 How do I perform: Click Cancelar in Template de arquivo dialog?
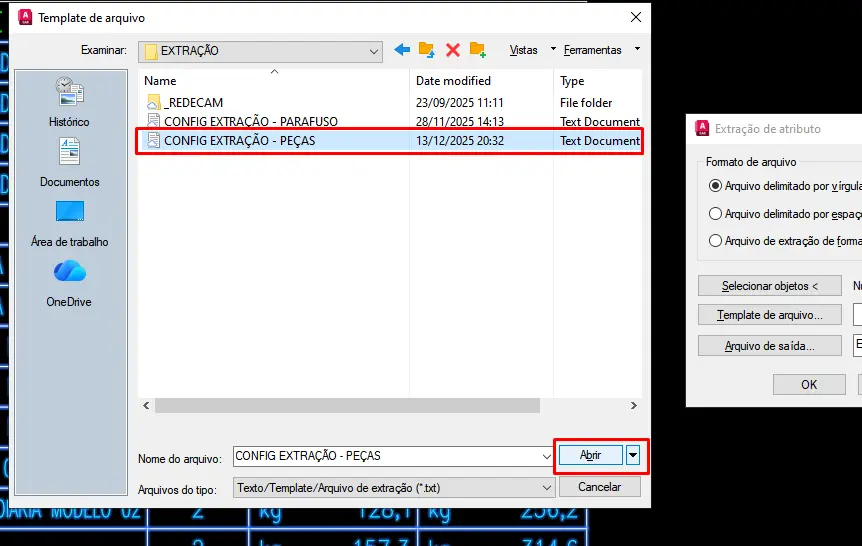600,487
